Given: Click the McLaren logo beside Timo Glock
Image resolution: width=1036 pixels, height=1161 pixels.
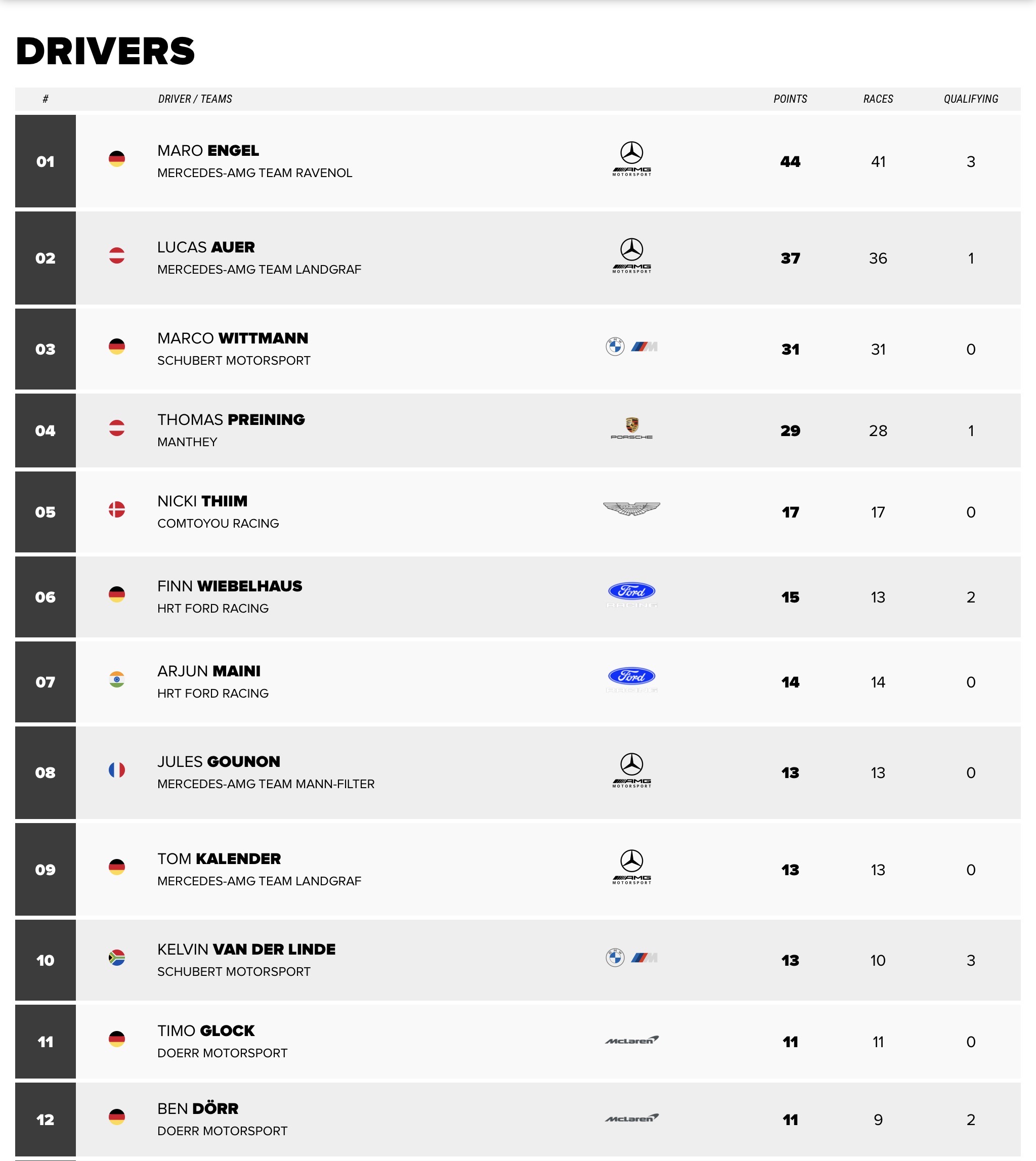Looking at the screenshot, I should pos(631,1040).
